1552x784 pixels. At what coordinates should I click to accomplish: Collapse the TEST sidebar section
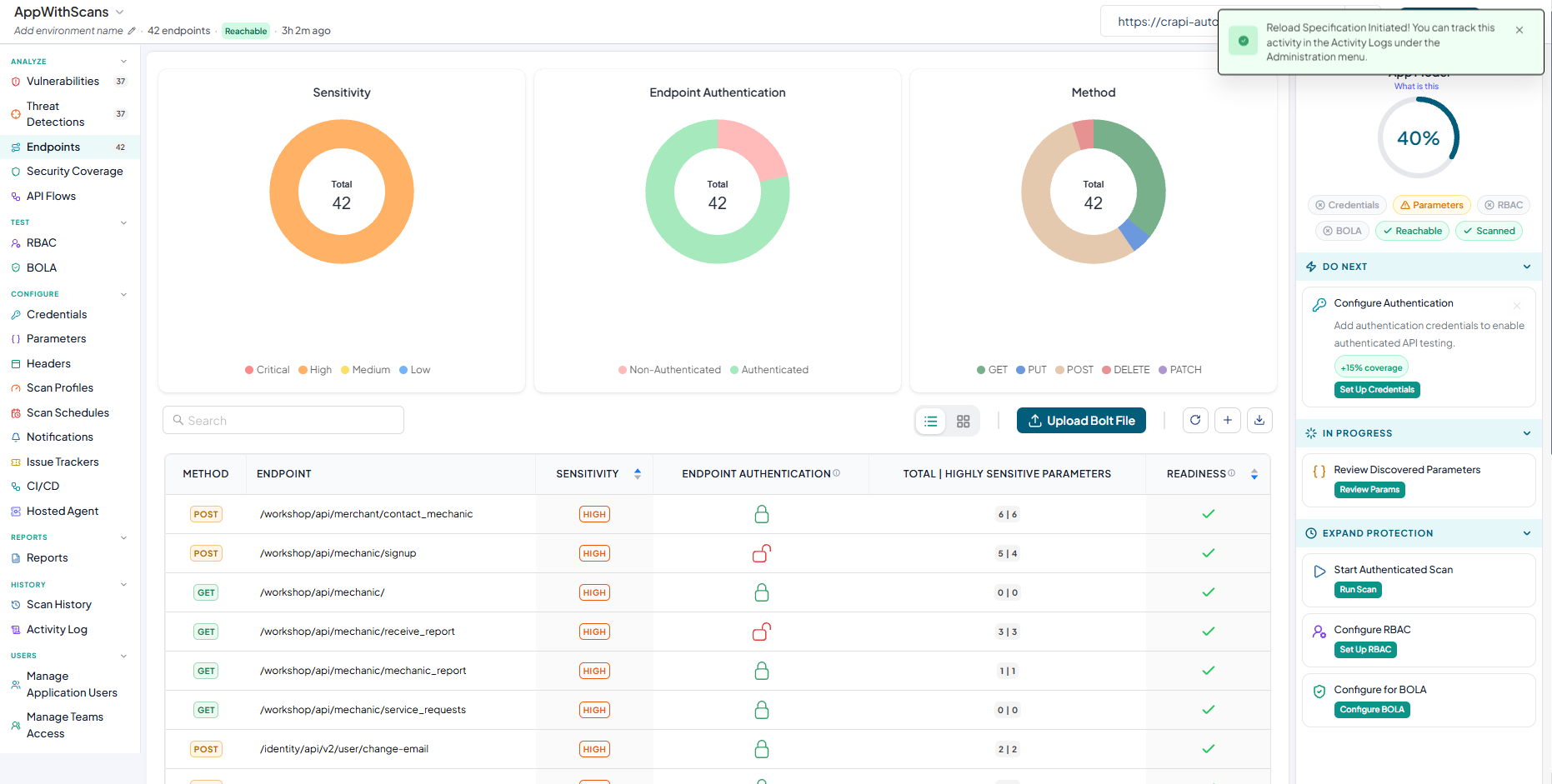pos(124,222)
